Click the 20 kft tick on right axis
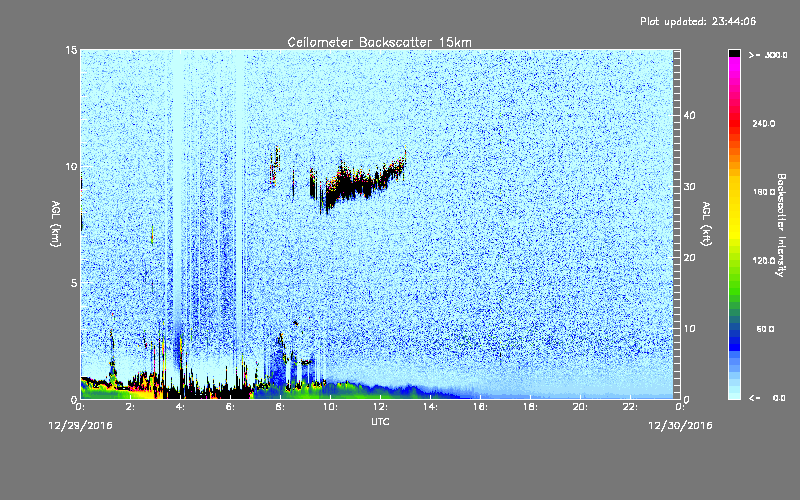Image resolution: width=800 pixels, height=500 pixels. (x=689, y=258)
